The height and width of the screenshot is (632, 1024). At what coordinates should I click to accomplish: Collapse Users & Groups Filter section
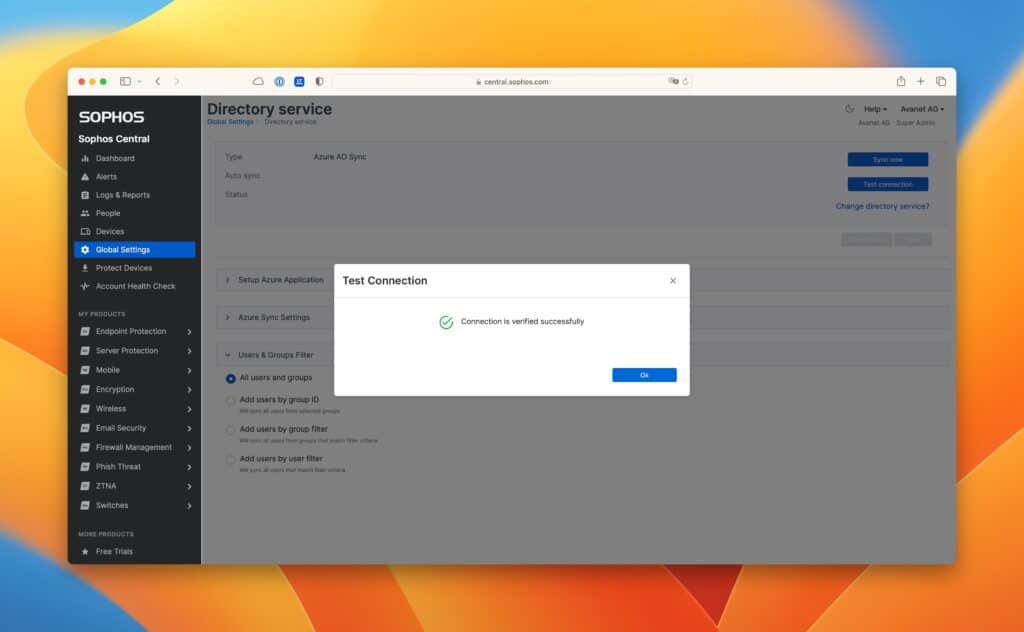(x=227, y=355)
